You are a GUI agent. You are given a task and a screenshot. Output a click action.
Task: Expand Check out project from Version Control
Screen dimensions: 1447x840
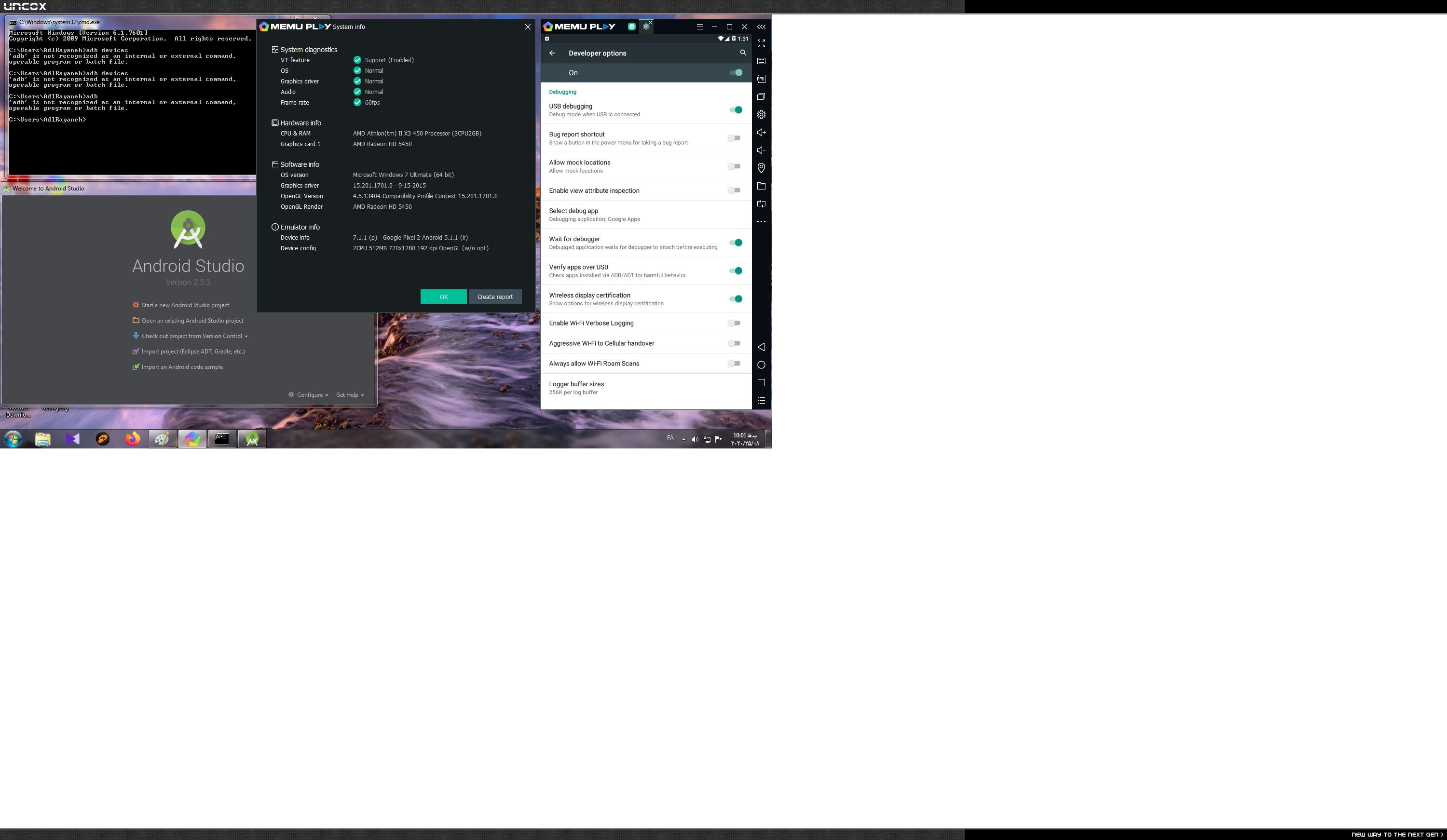[x=190, y=336]
